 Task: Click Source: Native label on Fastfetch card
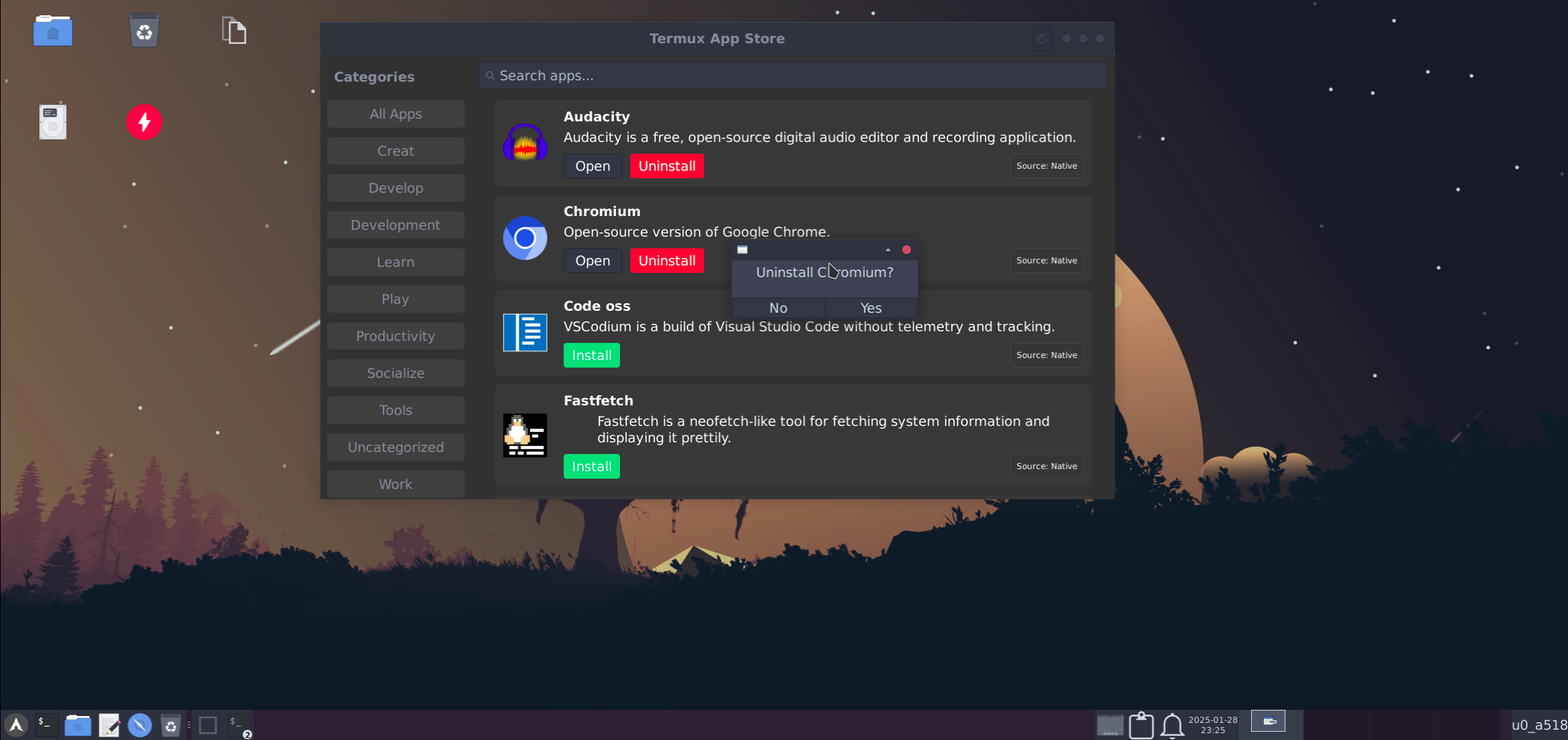point(1047,466)
